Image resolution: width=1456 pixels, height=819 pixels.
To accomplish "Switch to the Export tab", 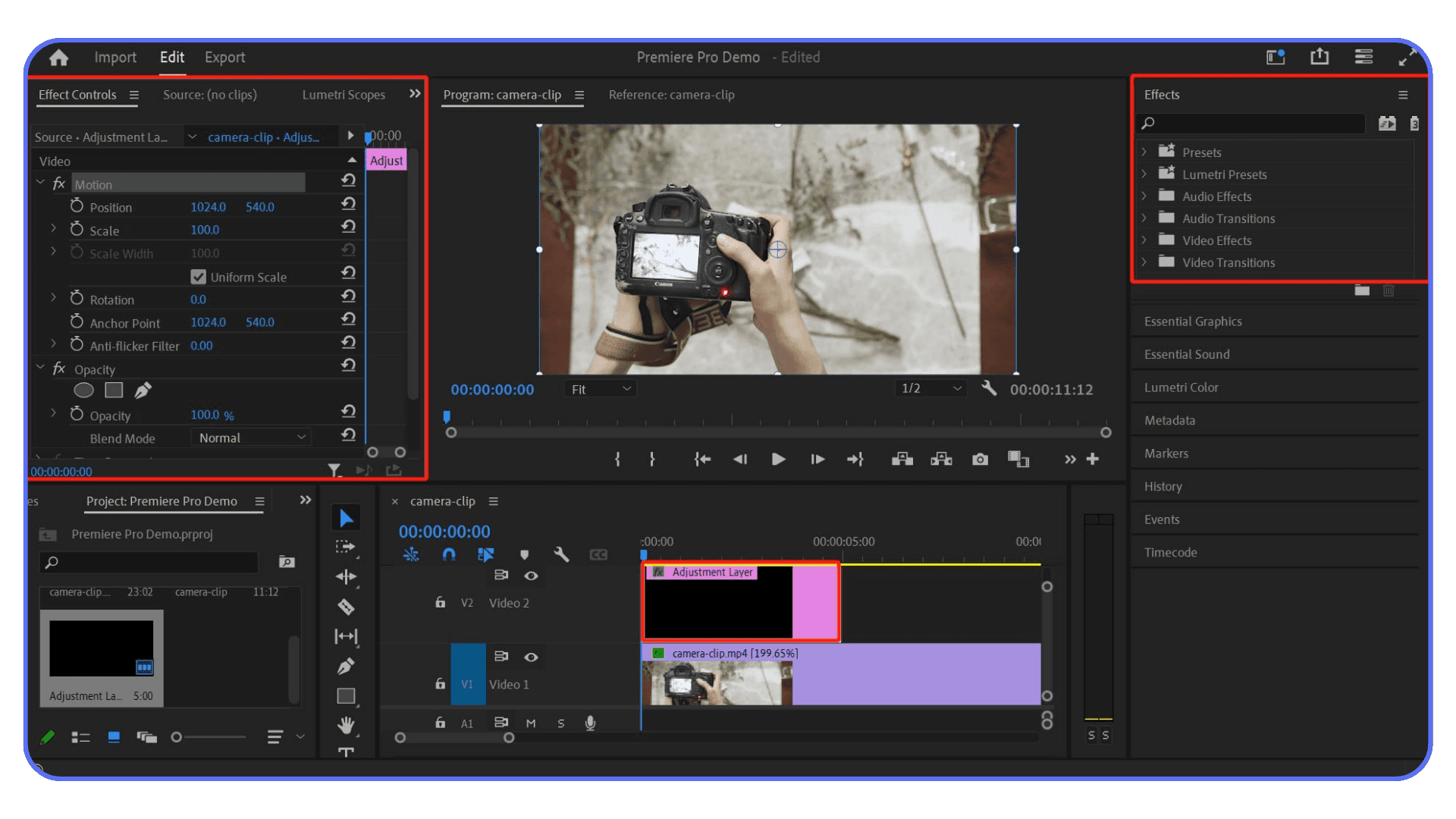I will (x=224, y=57).
